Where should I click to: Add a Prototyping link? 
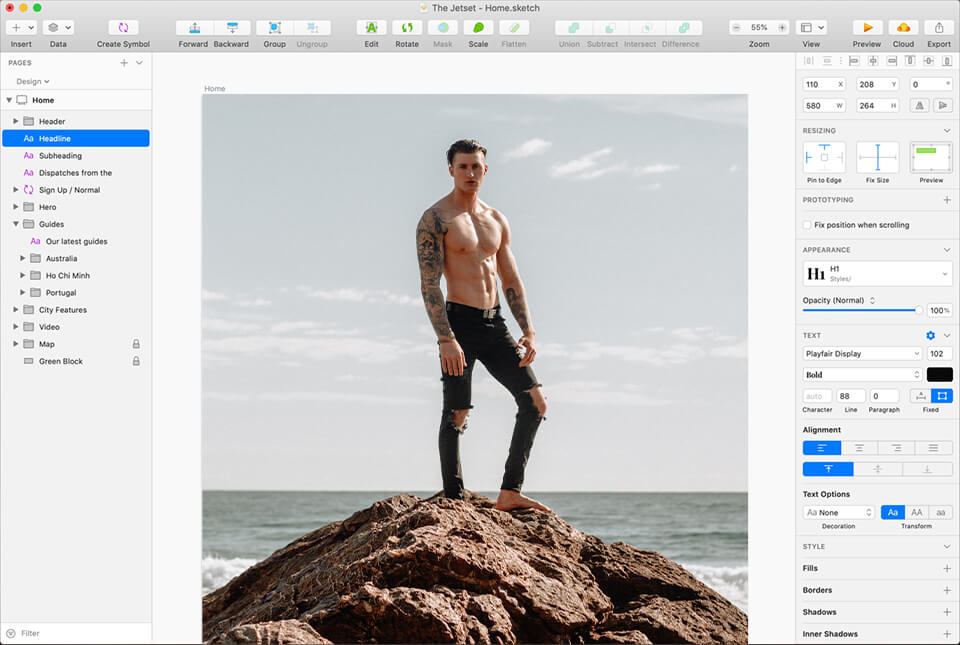coord(947,200)
